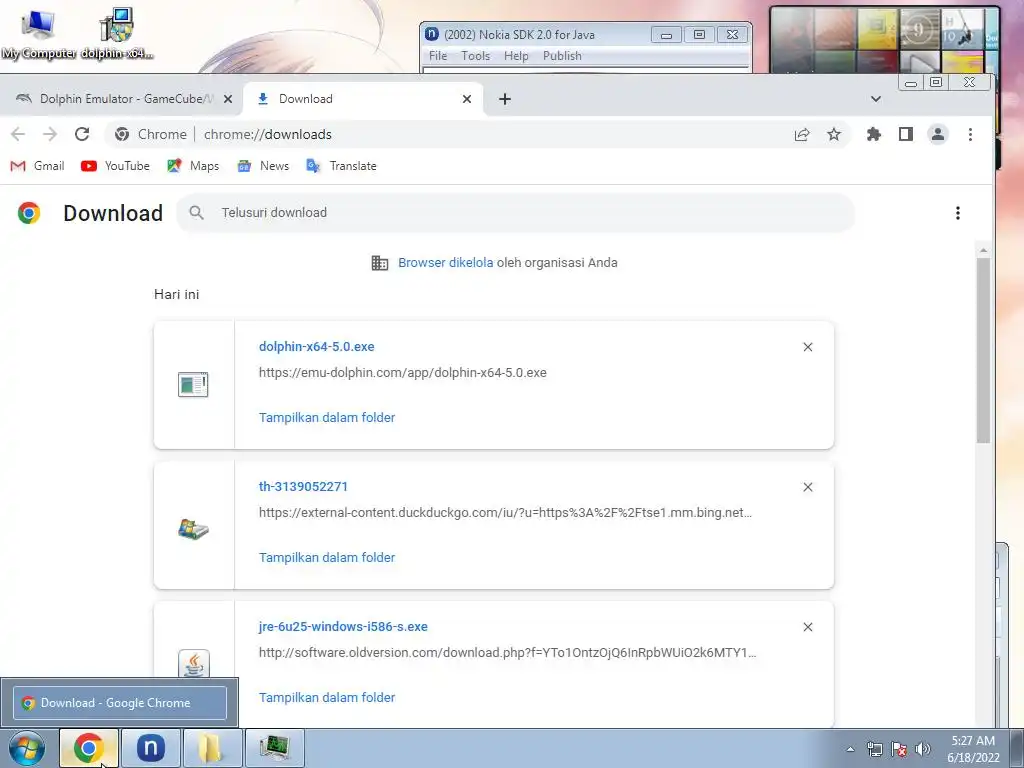Open Publish menu in Nokia SDK window
This screenshot has width=1024, height=768.
pyautogui.click(x=562, y=56)
